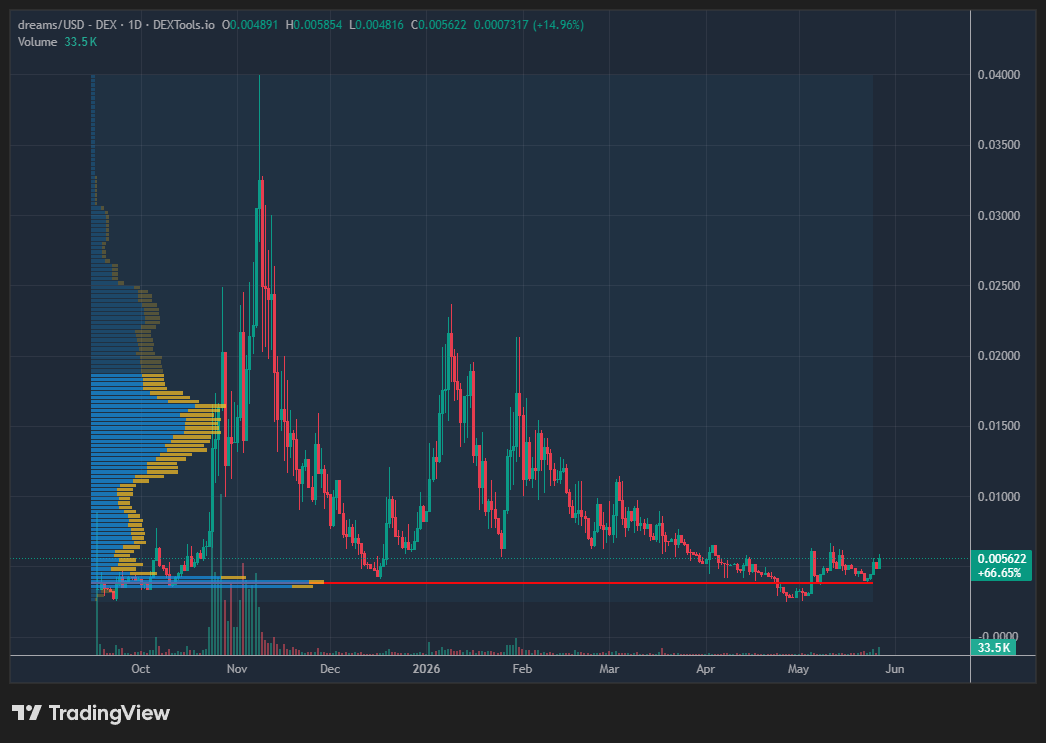This screenshot has width=1046, height=743.
Task: Click the current price label 0.005622
Action: pos(1001,559)
